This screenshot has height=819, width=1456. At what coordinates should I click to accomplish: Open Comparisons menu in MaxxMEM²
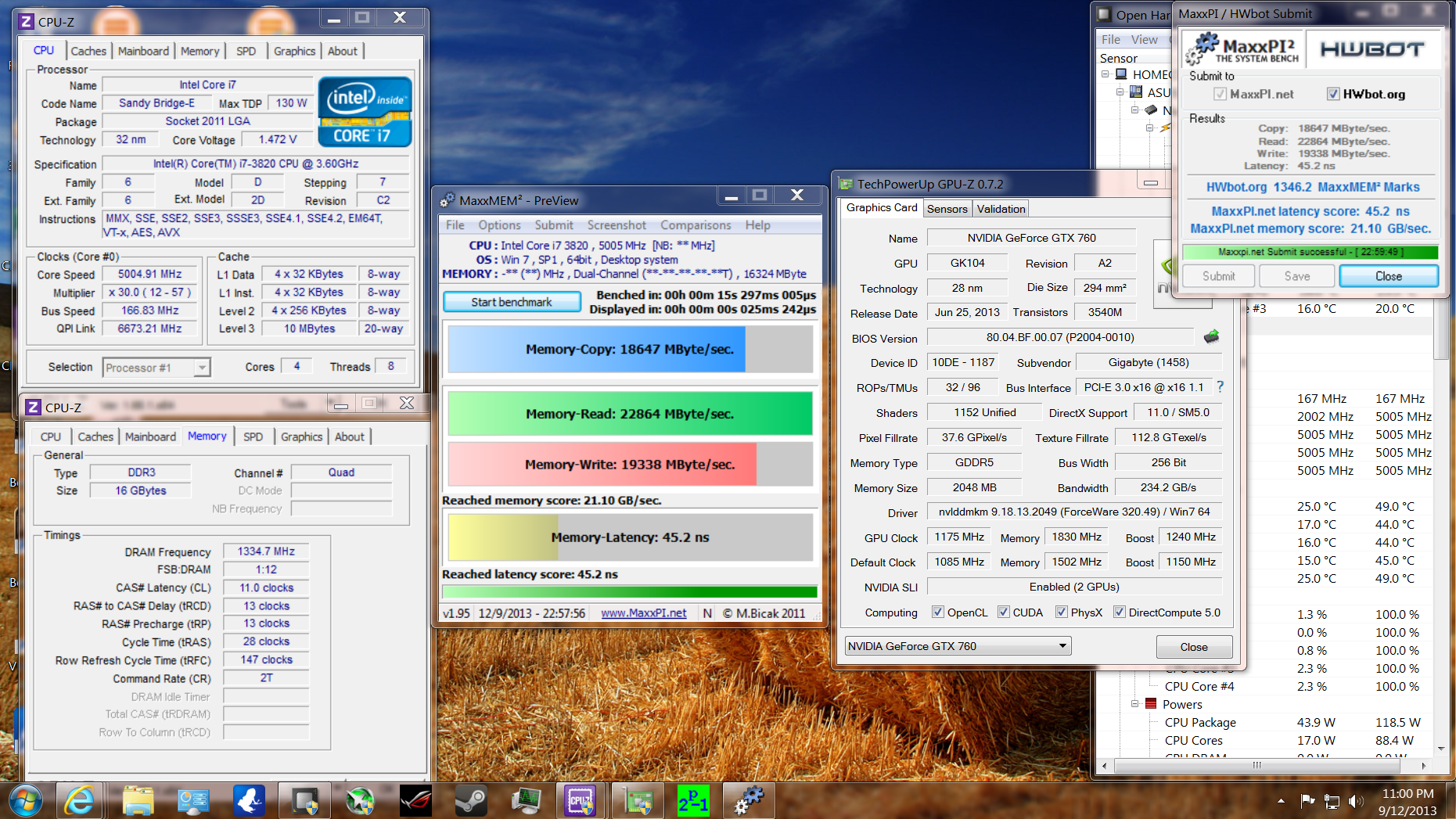click(x=696, y=225)
